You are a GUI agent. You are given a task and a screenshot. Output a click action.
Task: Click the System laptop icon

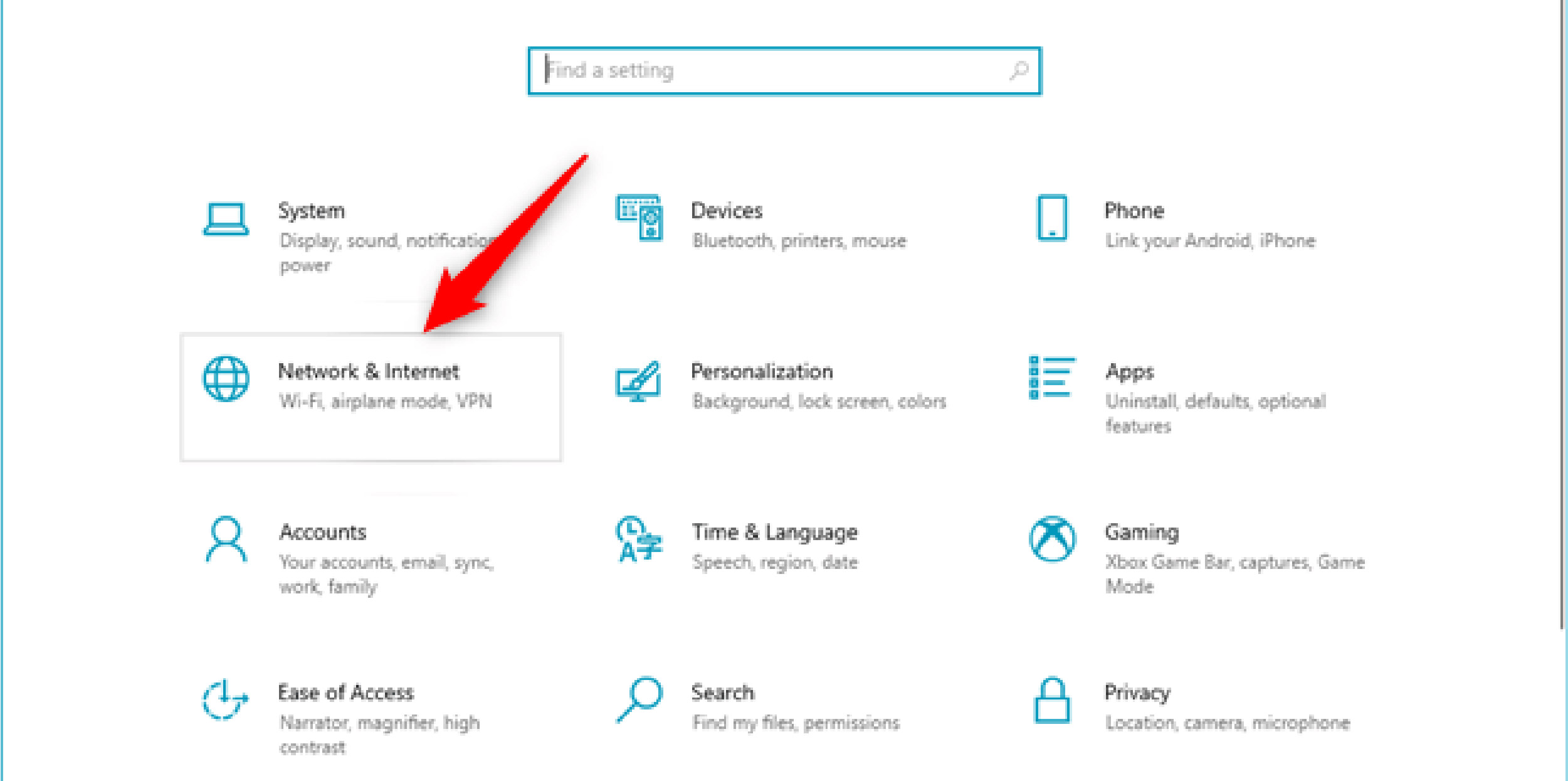226,219
